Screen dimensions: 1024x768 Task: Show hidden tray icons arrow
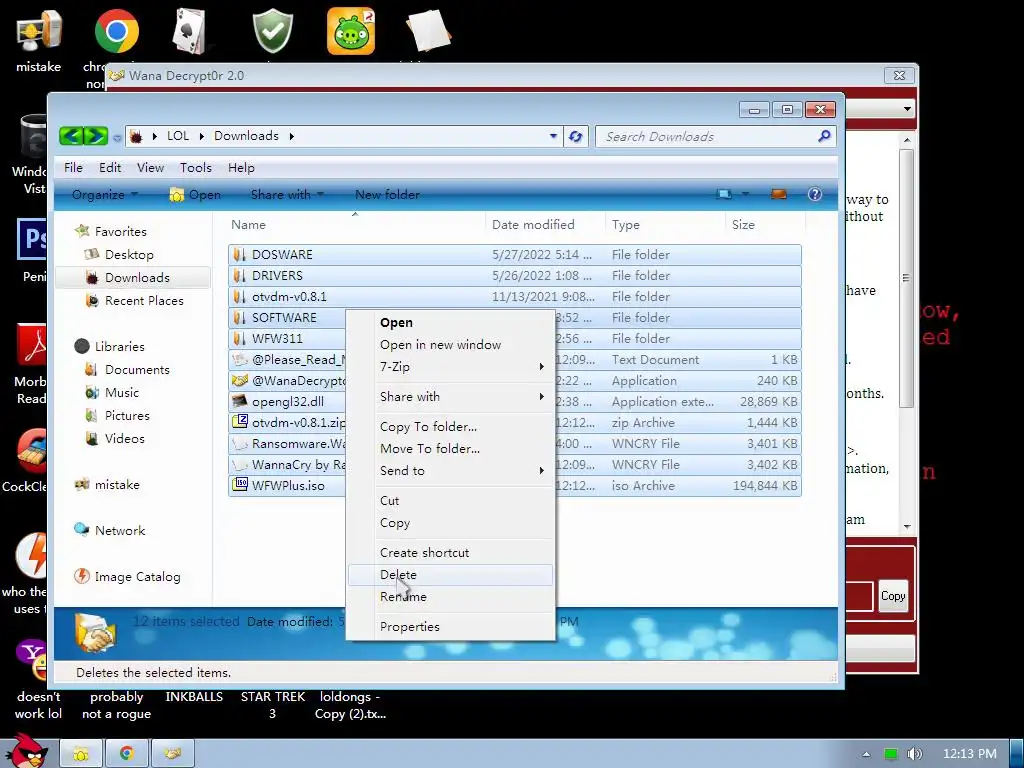pos(866,754)
